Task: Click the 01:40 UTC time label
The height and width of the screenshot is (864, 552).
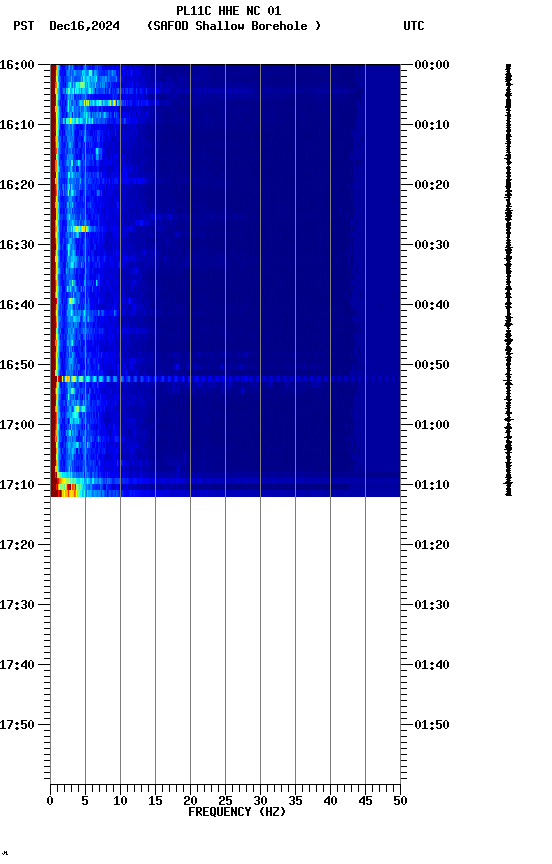Action: (x=432, y=665)
